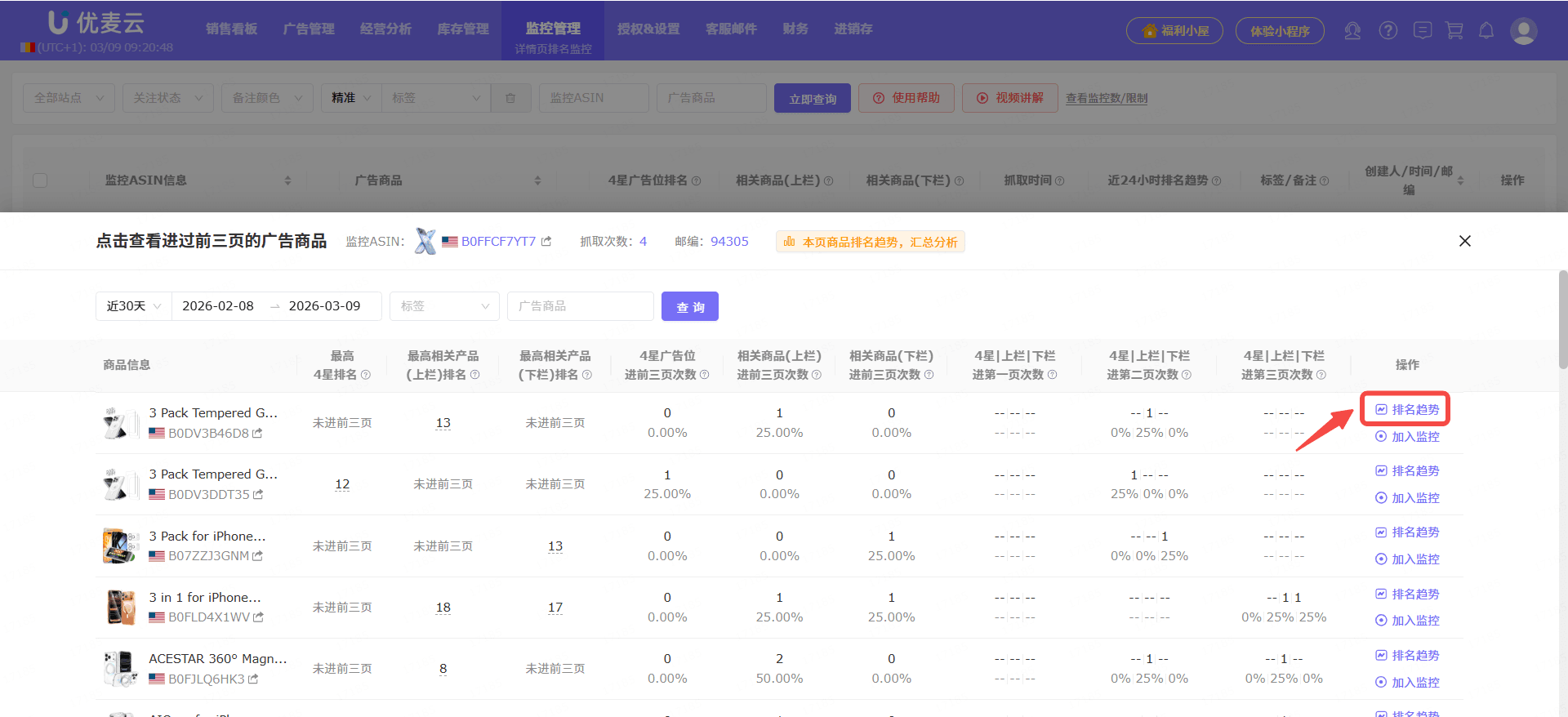
Task: Expand the 全部站点 dropdown
Action: pyautogui.click(x=69, y=98)
